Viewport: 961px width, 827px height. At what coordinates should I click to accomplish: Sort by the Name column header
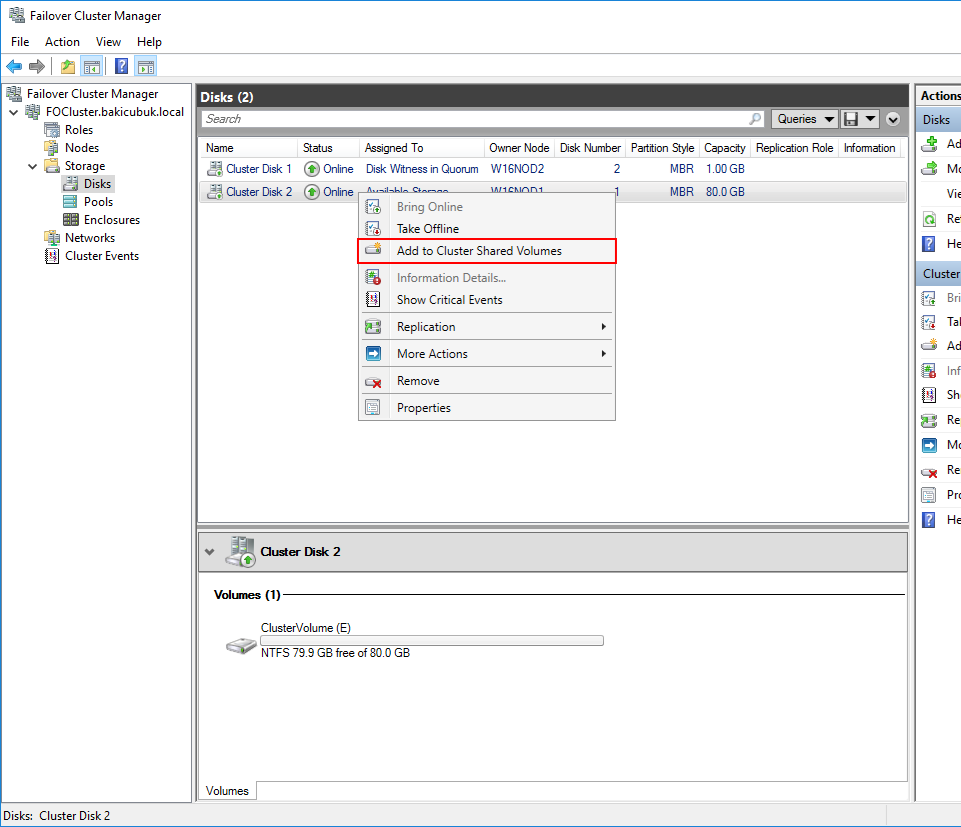point(249,148)
